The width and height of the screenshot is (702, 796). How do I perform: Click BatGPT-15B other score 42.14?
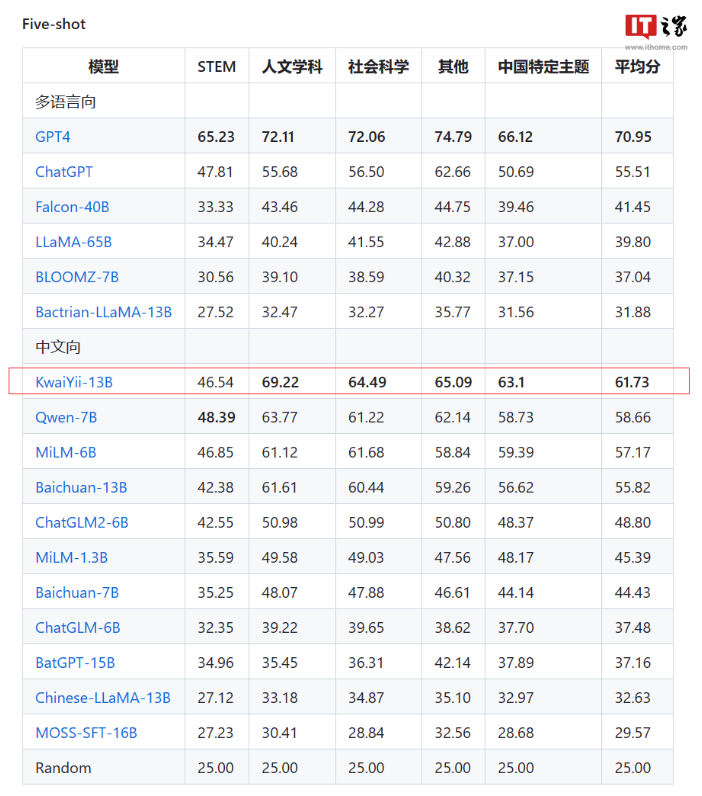coord(453,662)
